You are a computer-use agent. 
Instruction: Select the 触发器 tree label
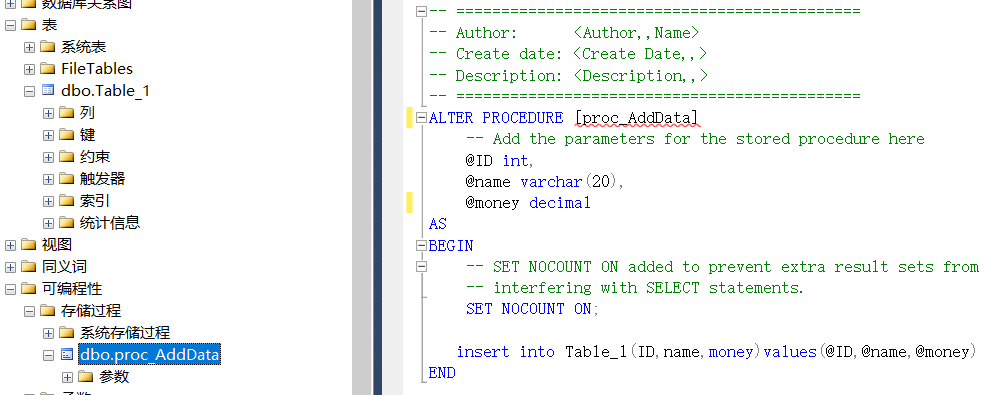click(103, 179)
